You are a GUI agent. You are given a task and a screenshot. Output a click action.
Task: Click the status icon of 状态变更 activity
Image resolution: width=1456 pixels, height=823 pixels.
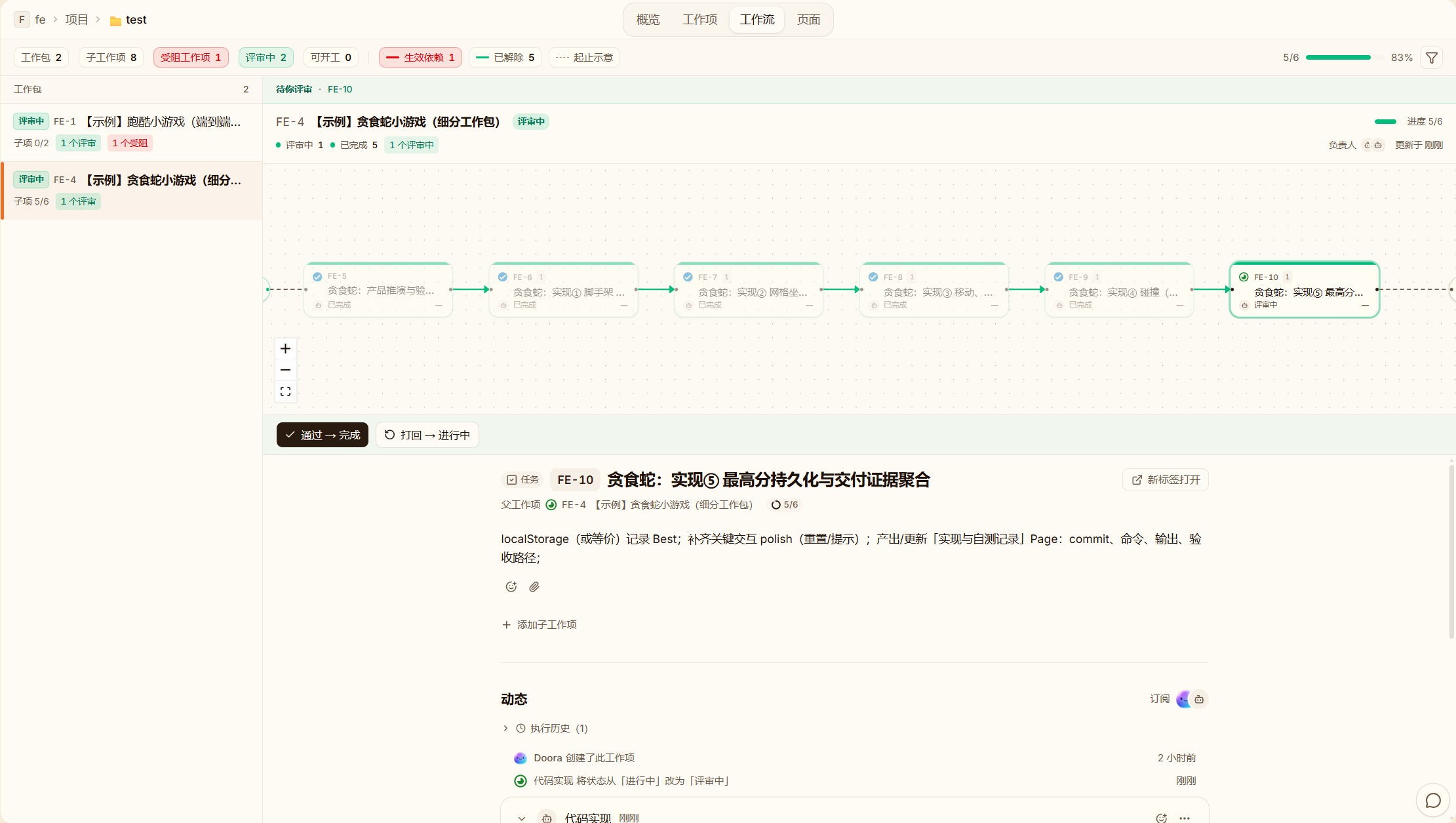520,780
